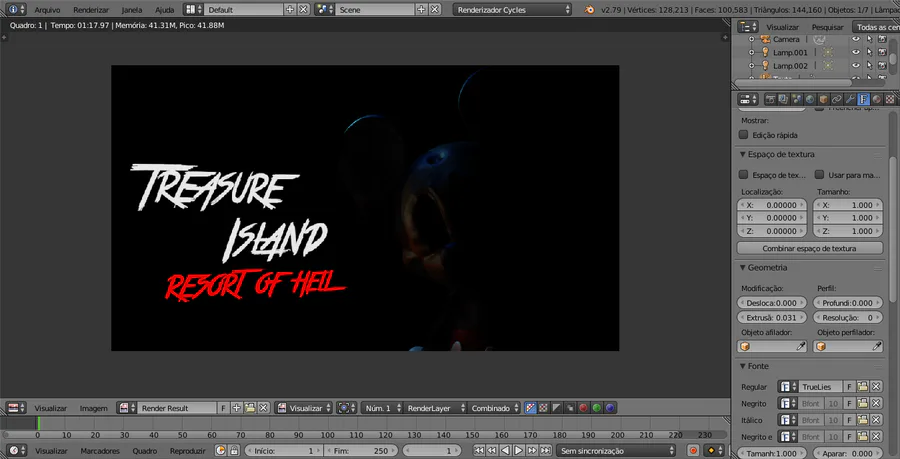Image resolution: width=900 pixels, height=459 pixels.
Task: Click the Blender info editor icon
Action: point(13,9)
